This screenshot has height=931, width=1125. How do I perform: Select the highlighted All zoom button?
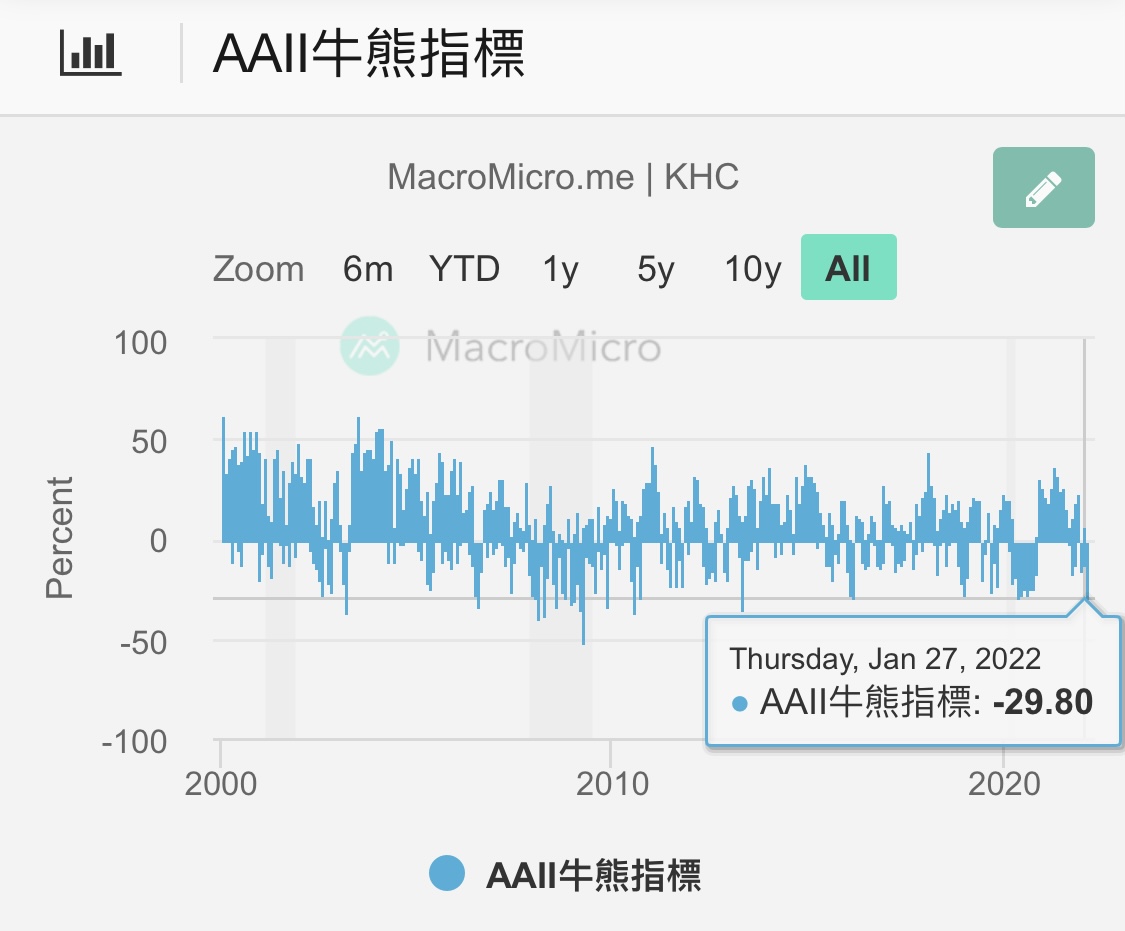click(848, 268)
